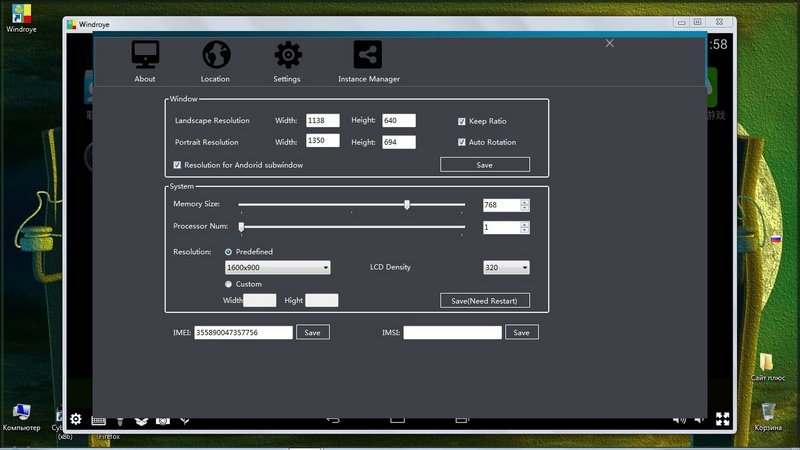Click the Memory Size slider handle
Viewport: 800px width, 450px height.
pos(407,205)
